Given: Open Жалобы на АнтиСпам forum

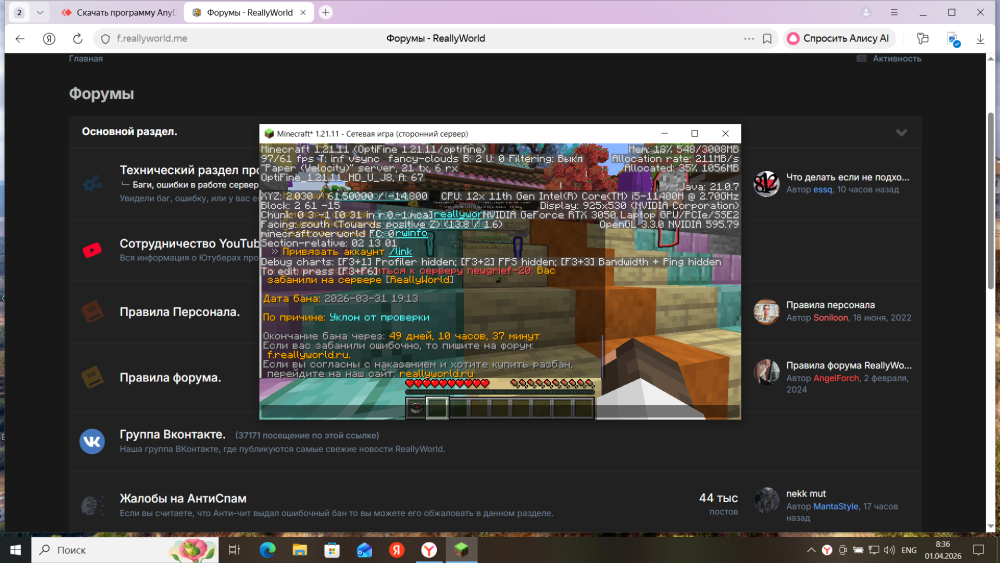Looking at the screenshot, I should point(182,499).
